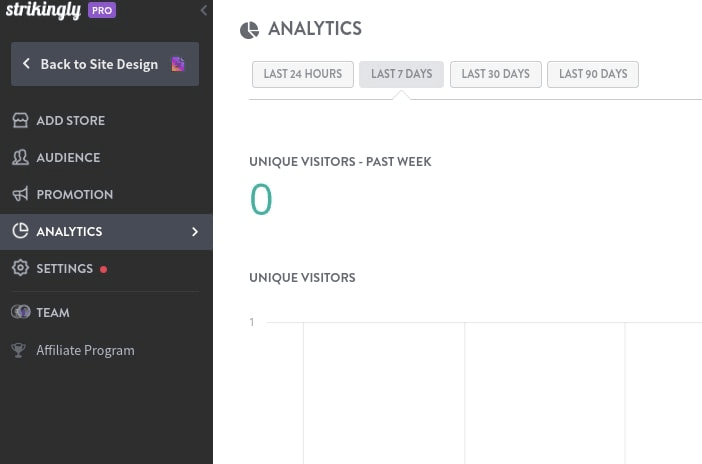Screen dimensions: 702x464
Task: Select the ANALYTICS menu label
Action: (x=69, y=232)
